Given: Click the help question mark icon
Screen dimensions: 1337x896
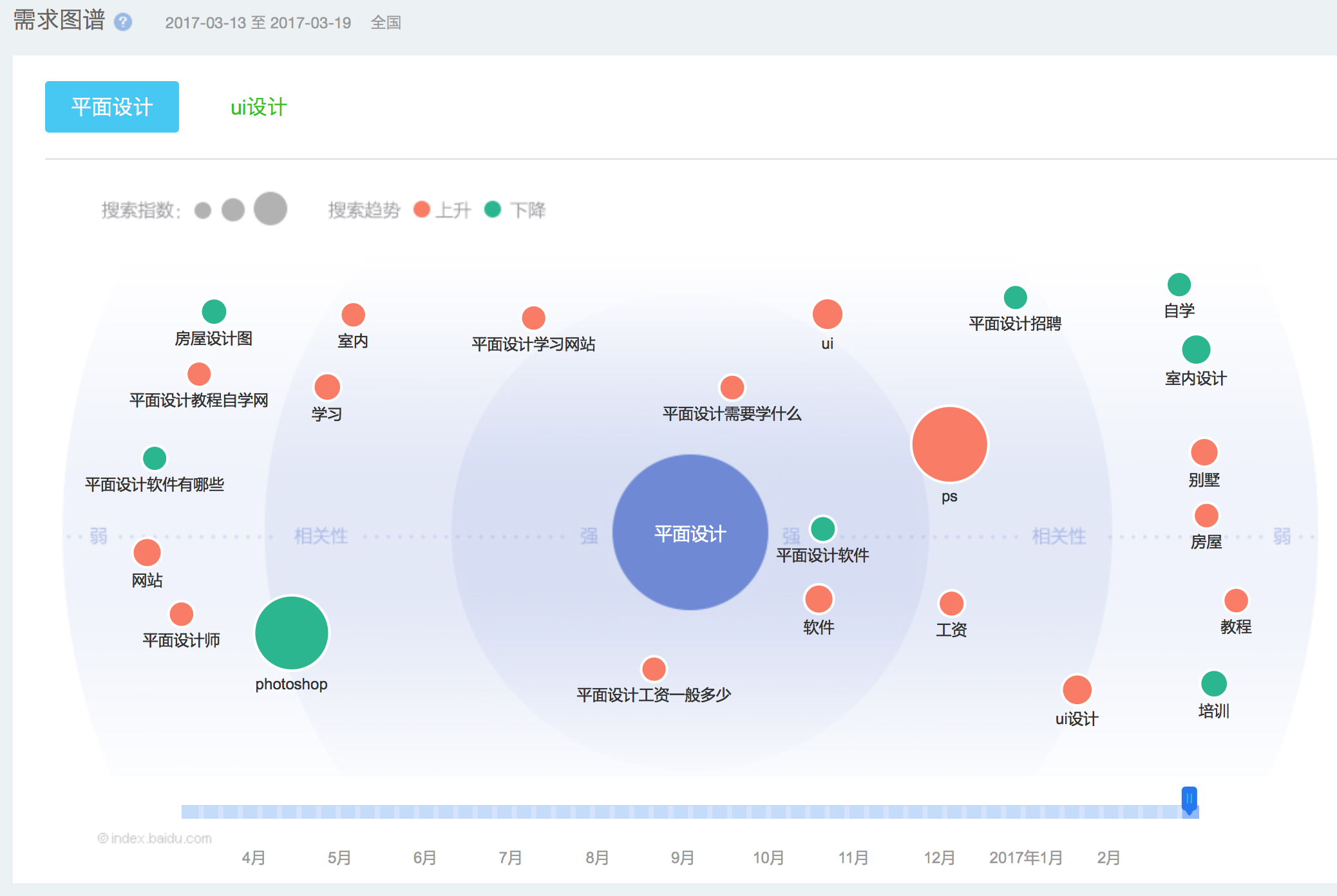Looking at the screenshot, I should click(x=123, y=22).
